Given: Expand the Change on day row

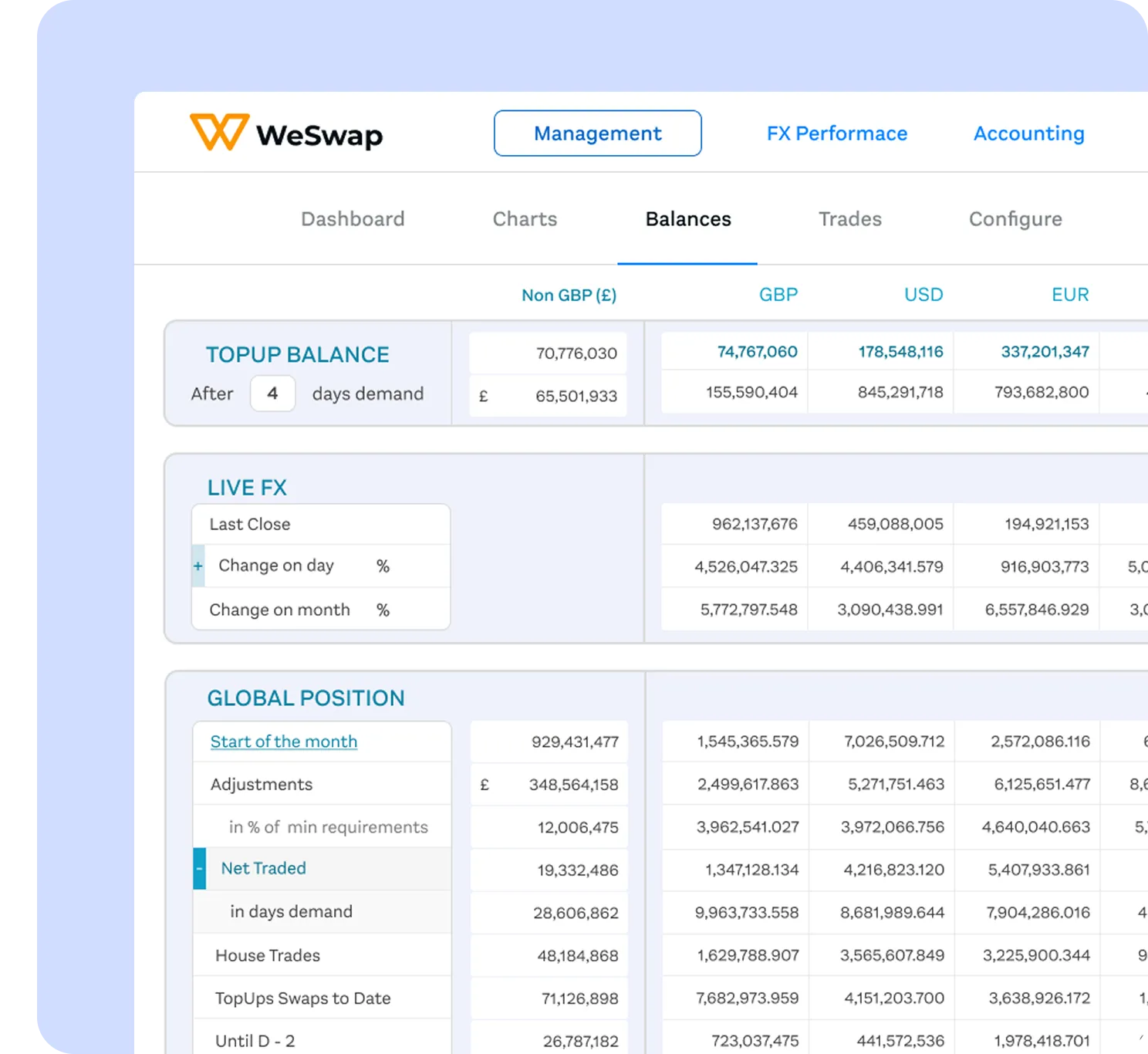Looking at the screenshot, I should [198, 566].
